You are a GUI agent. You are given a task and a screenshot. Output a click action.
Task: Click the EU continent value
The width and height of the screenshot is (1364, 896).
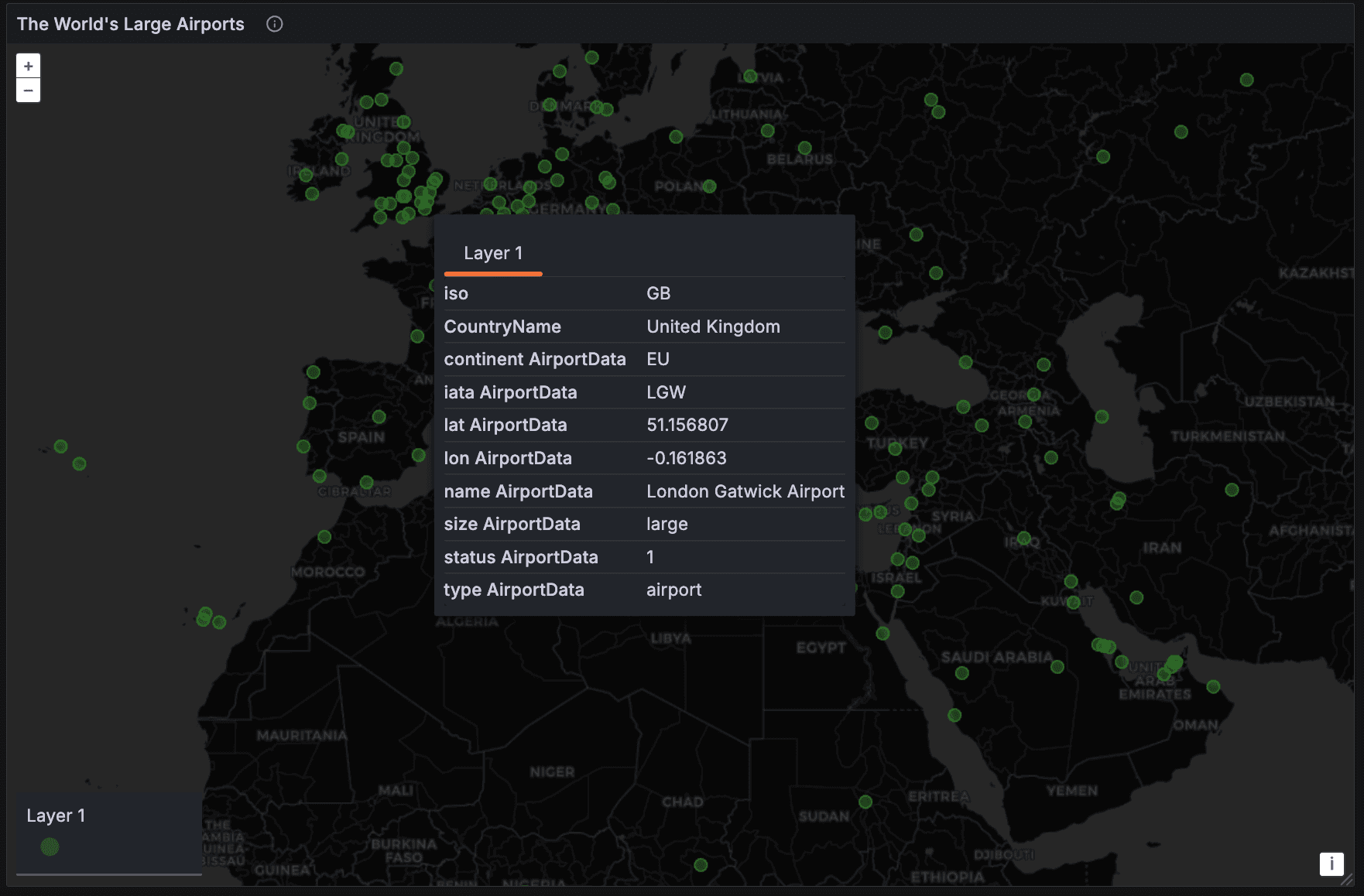[657, 359]
